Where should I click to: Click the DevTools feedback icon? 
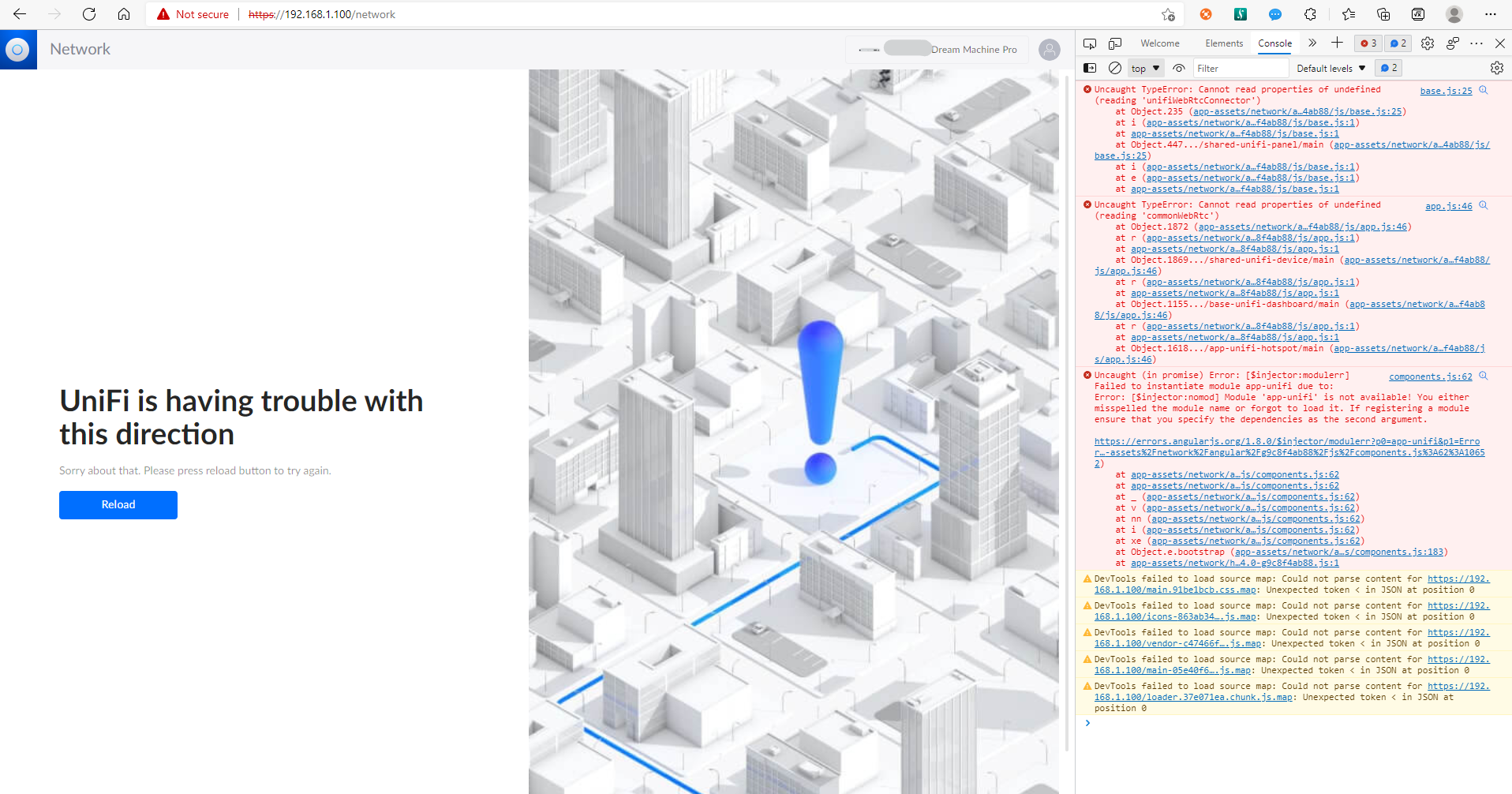coord(1453,43)
